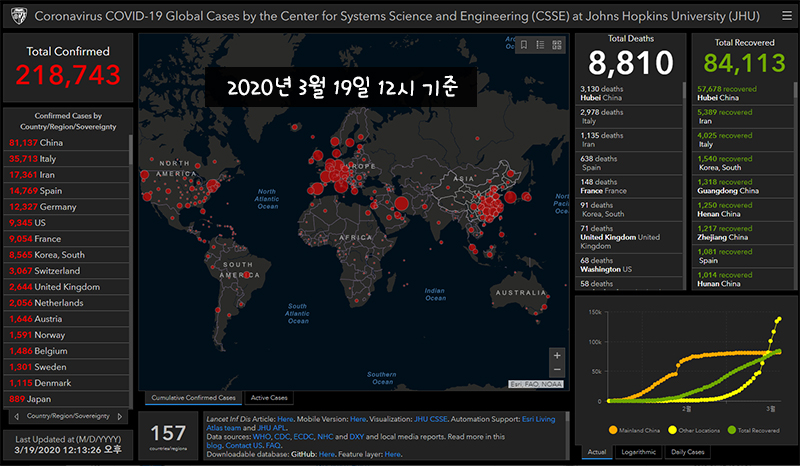Open the GitHub Here link

(327, 454)
